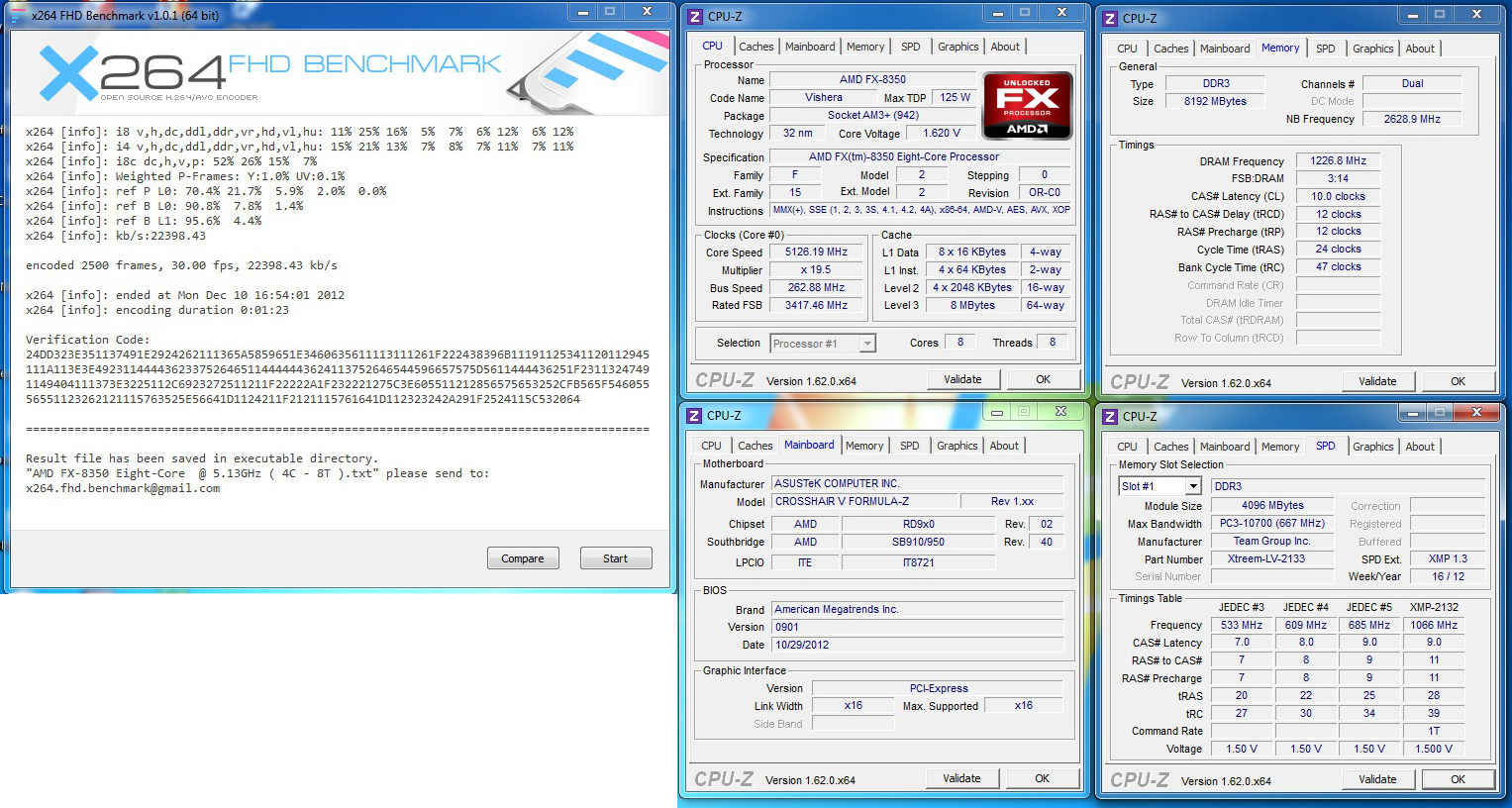Open About tab in the SPD slot window
This screenshot has height=808, width=1512.
tap(1420, 447)
